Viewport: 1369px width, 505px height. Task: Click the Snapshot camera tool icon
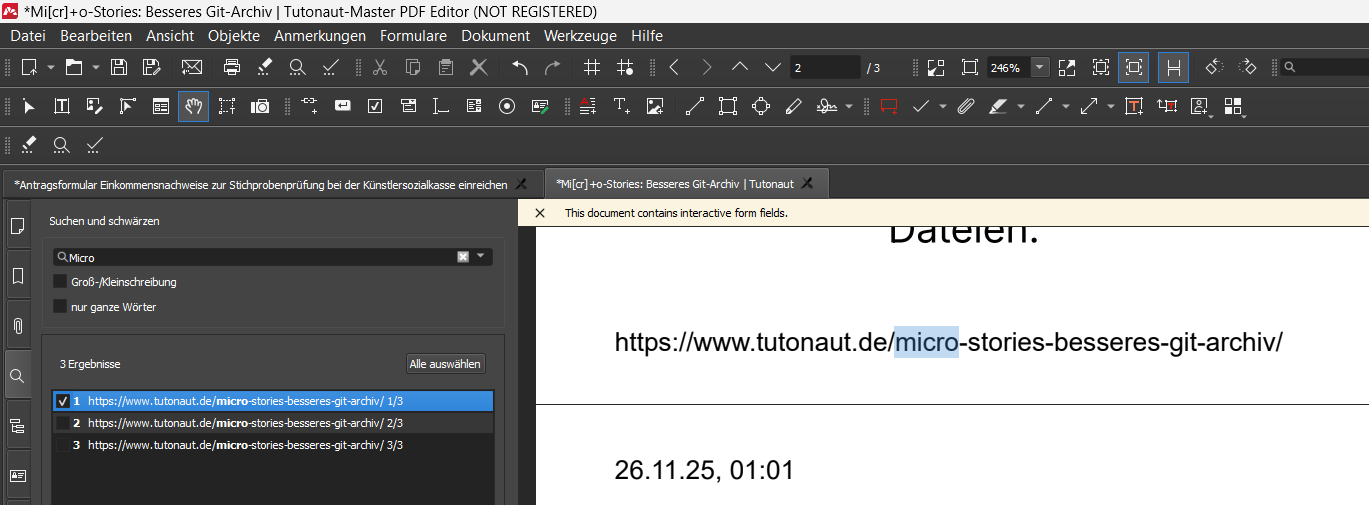point(260,106)
